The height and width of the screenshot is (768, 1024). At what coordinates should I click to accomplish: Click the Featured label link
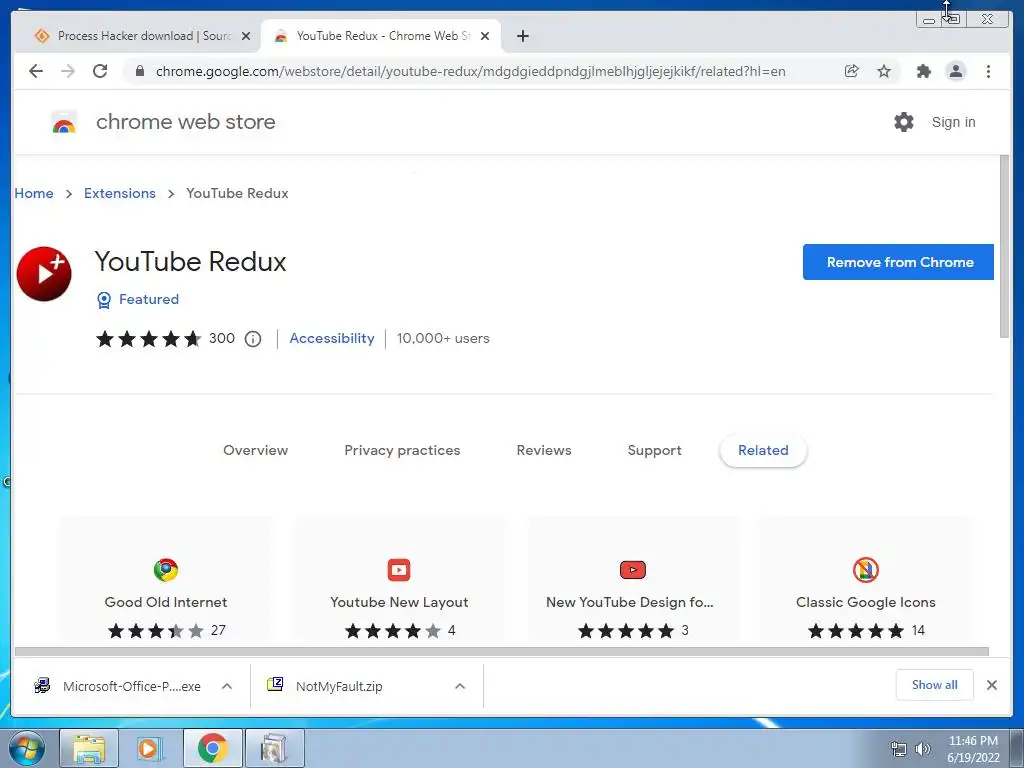(149, 299)
